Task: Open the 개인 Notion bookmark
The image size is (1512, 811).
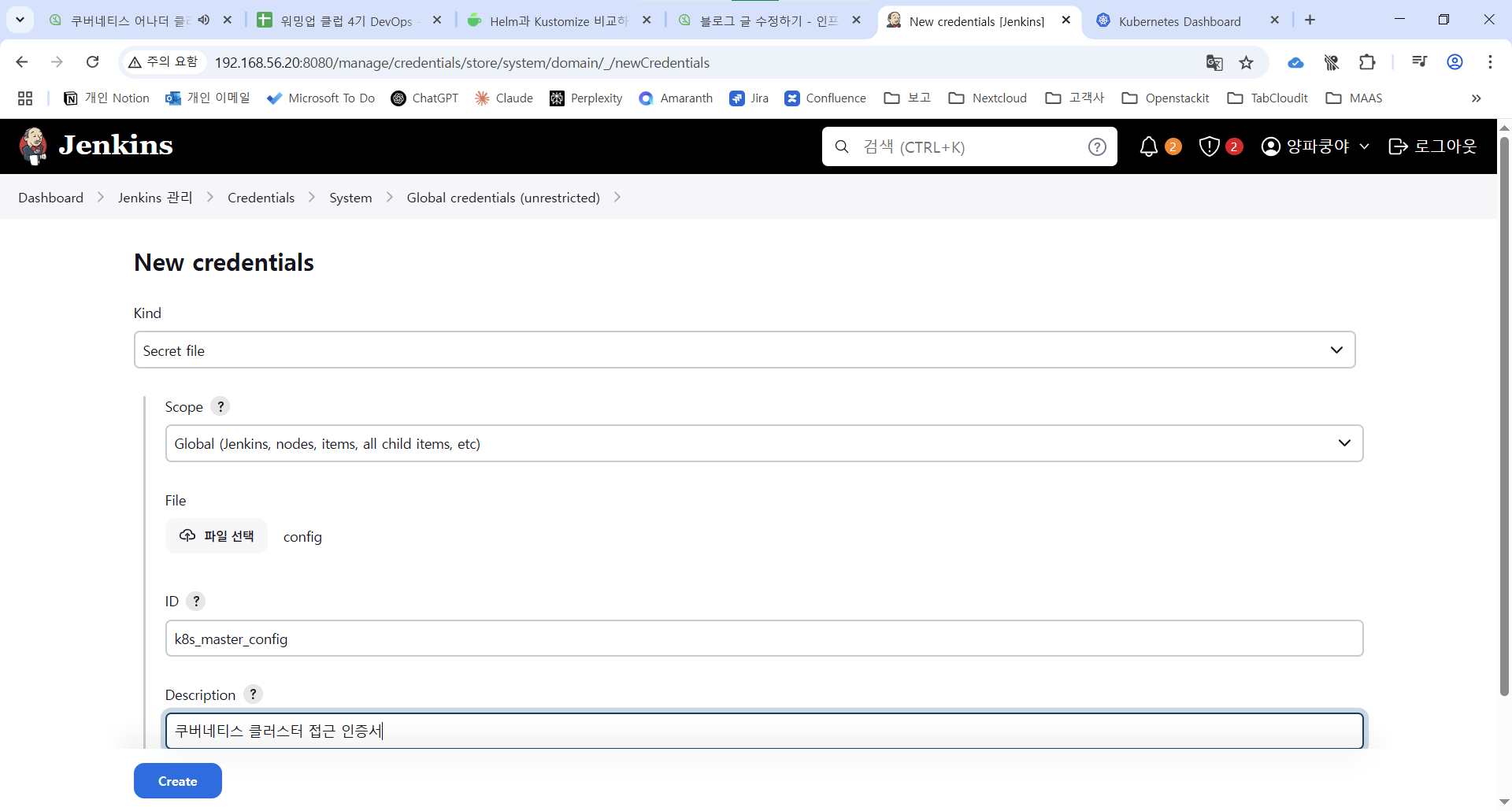Action: (106, 98)
